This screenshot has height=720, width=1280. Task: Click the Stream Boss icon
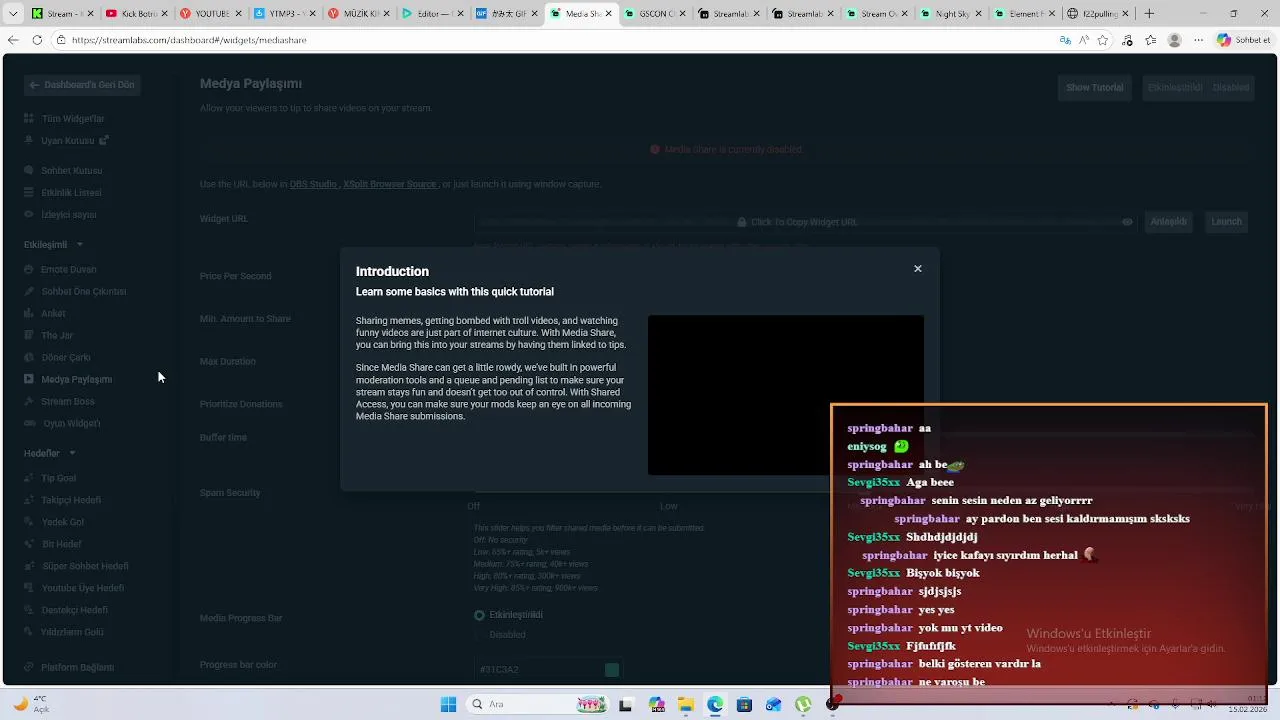(x=29, y=402)
